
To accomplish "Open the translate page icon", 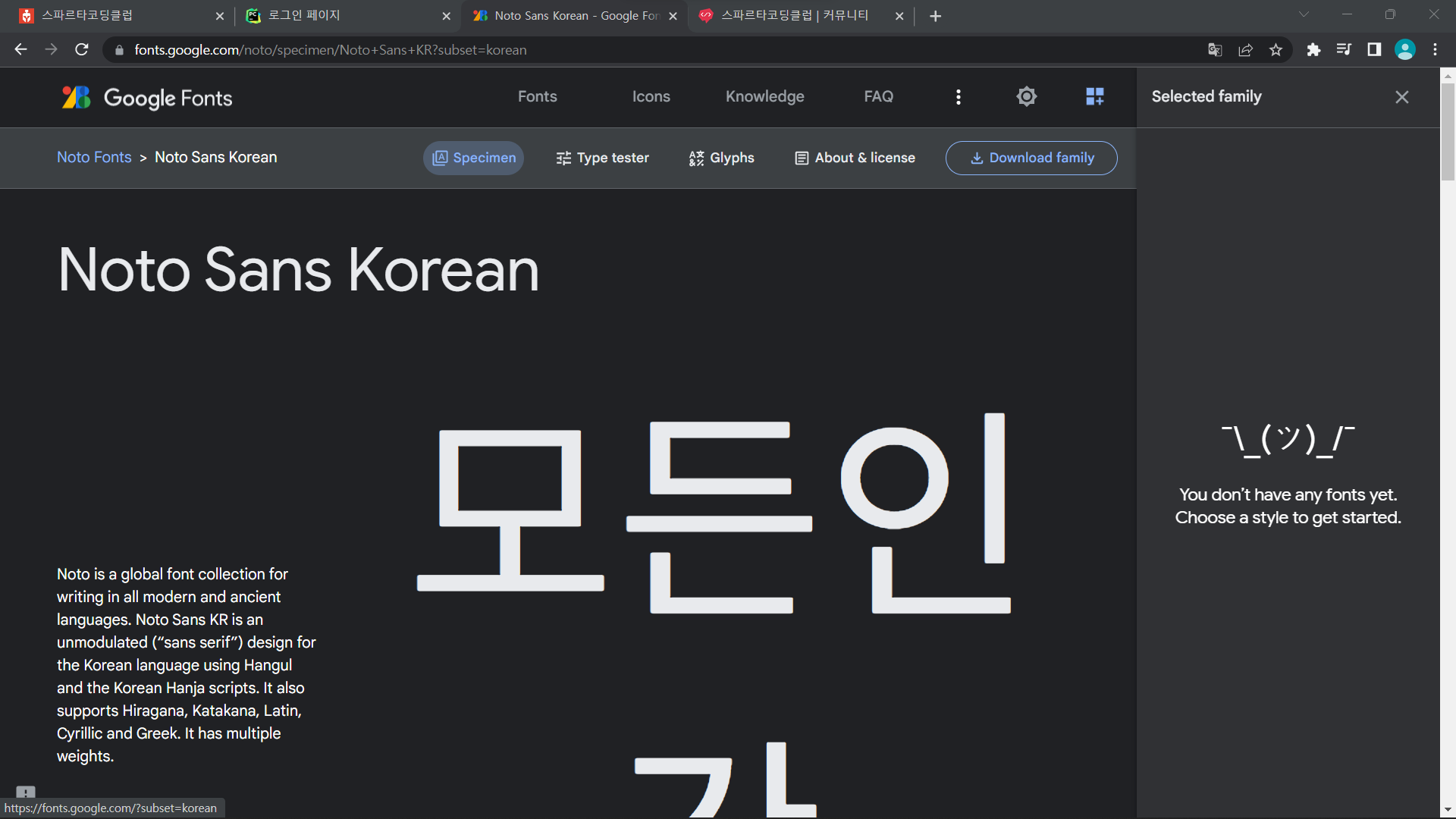I will pos(1215,50).
